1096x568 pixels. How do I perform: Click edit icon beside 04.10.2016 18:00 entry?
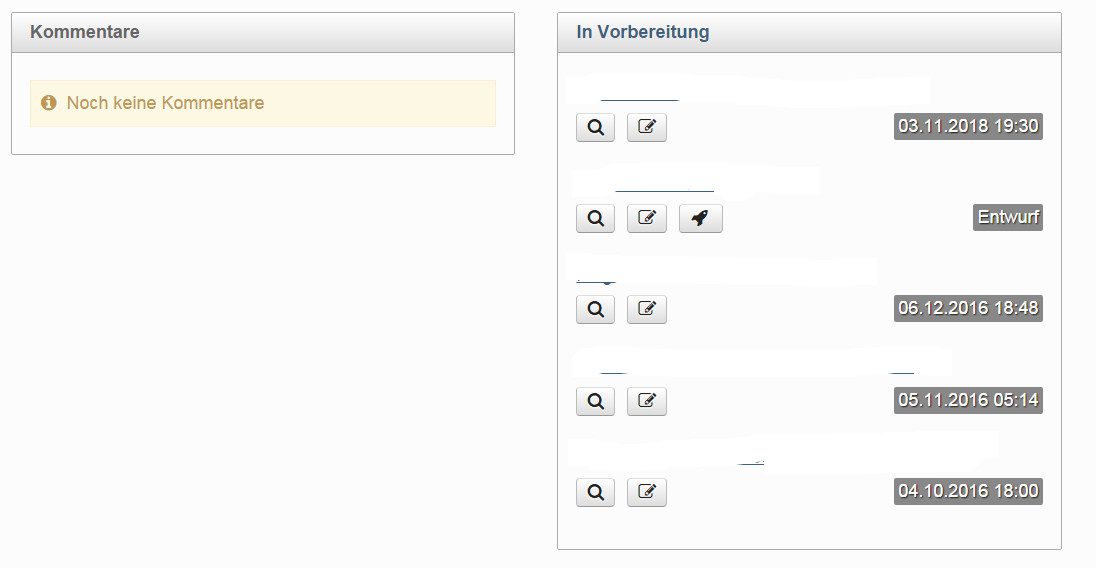pos(646,493)
